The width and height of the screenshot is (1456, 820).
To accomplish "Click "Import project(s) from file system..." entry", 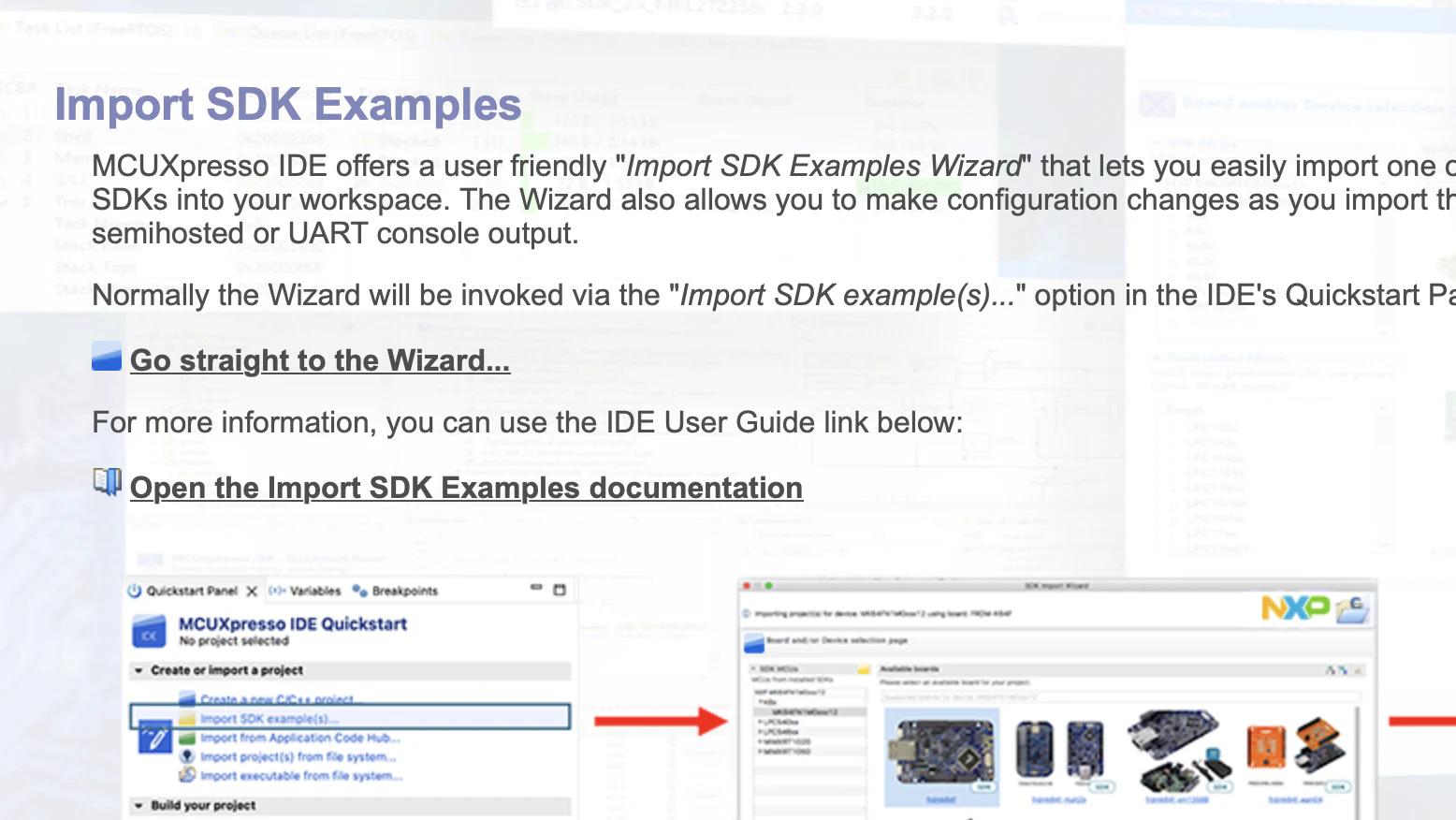I will click(x=298, y=756).
